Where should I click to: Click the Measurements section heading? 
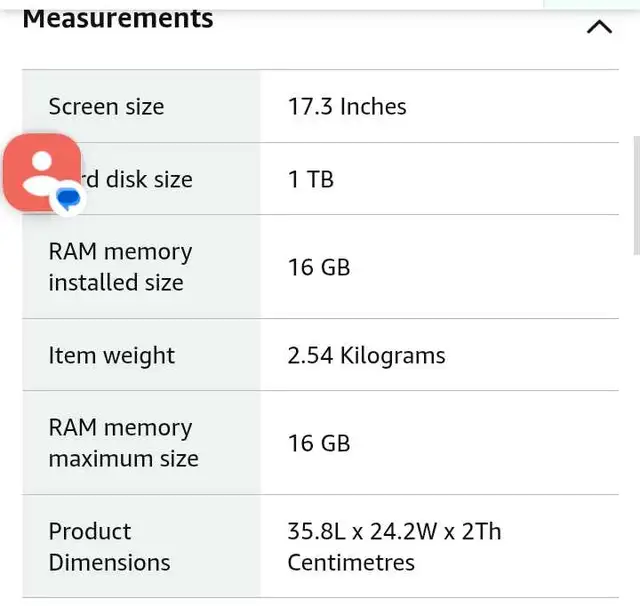tap(118, 18)
